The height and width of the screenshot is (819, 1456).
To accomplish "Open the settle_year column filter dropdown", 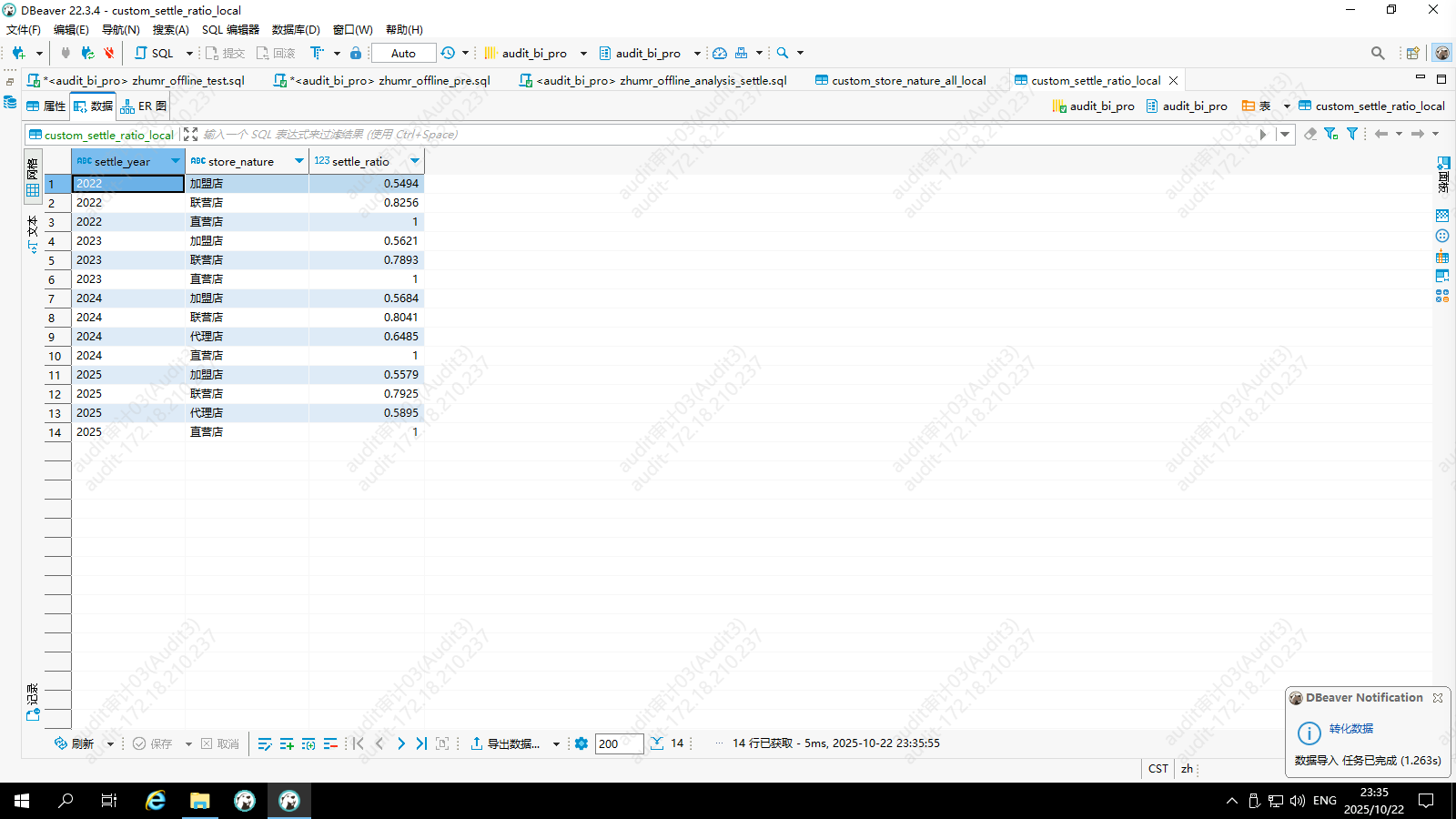I will tap(176, 161).
